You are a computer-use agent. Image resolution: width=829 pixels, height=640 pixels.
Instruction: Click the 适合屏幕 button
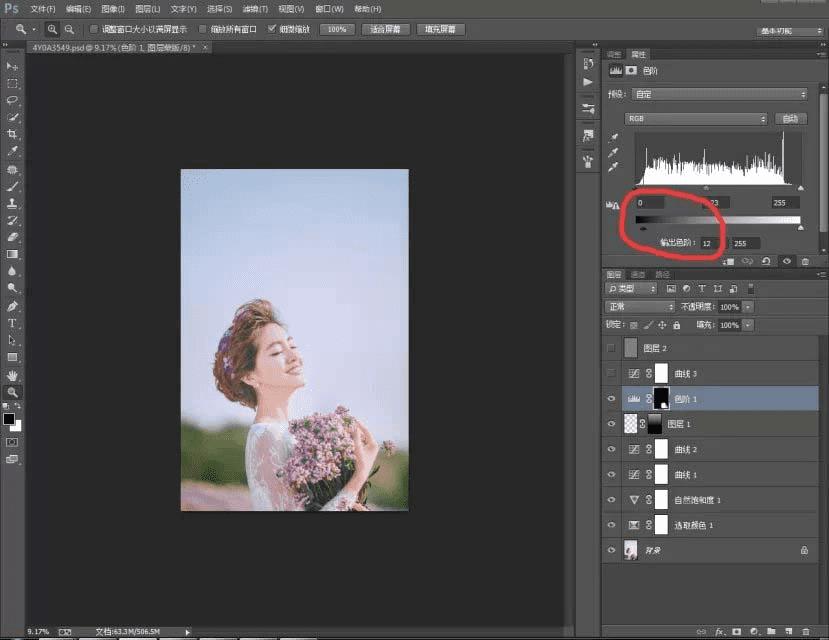pyautogui.click(x=384, y=30)
